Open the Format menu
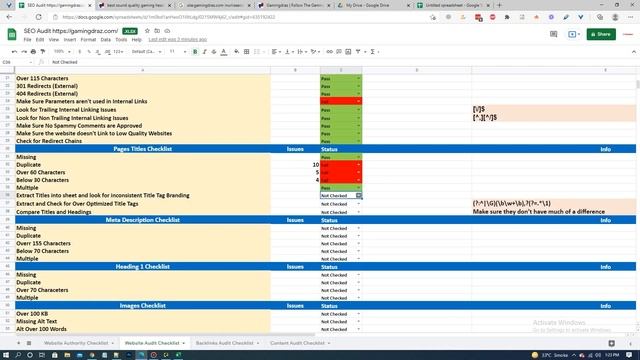The height and width of the screenshot is (360, 640). pyautogui.click(x=88, y=40)
